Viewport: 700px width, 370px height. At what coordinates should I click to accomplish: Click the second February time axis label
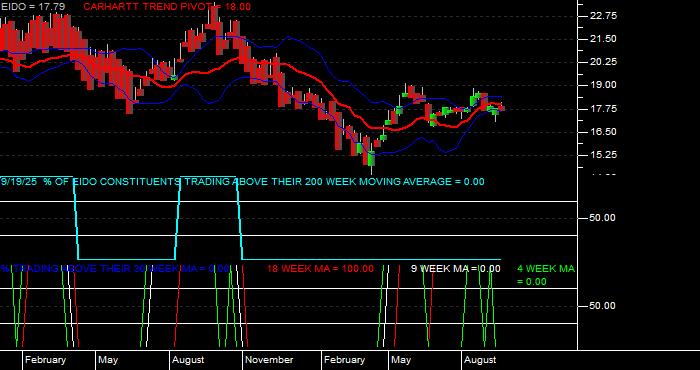click(x=344, y=360)
